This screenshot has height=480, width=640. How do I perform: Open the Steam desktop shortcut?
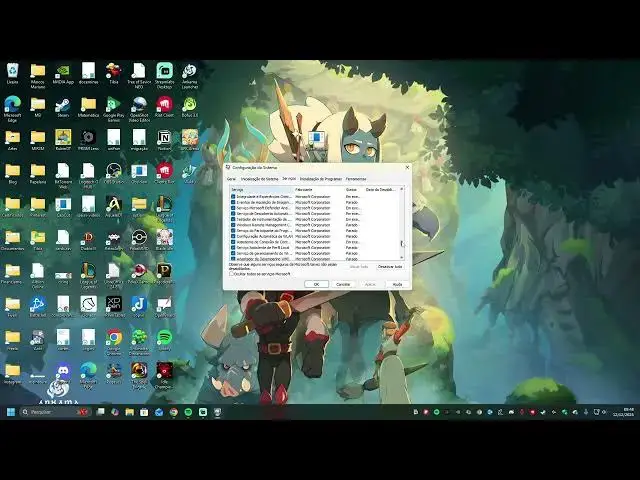point(63,107)
